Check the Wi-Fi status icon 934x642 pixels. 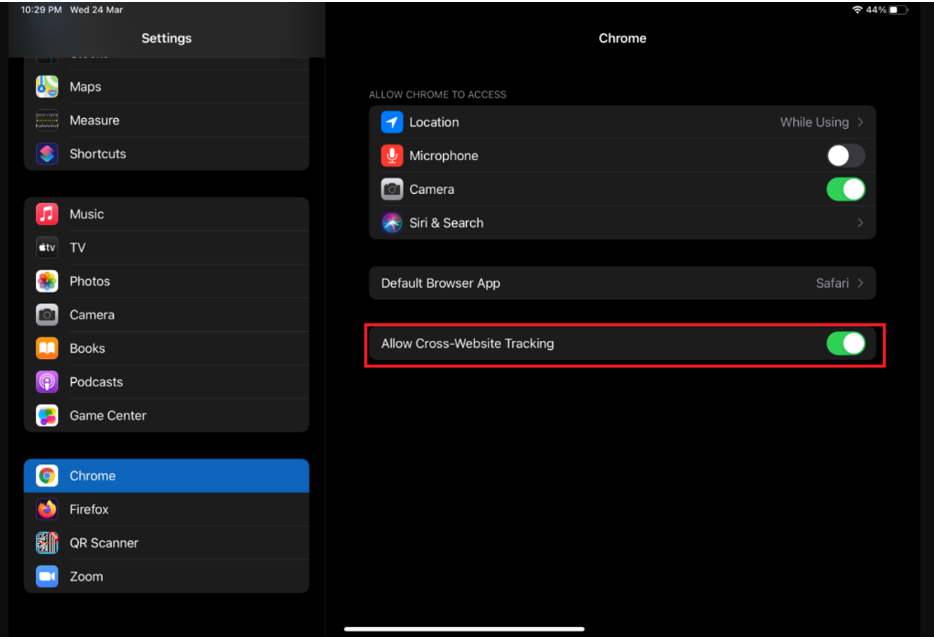click(x=858, y=10)
